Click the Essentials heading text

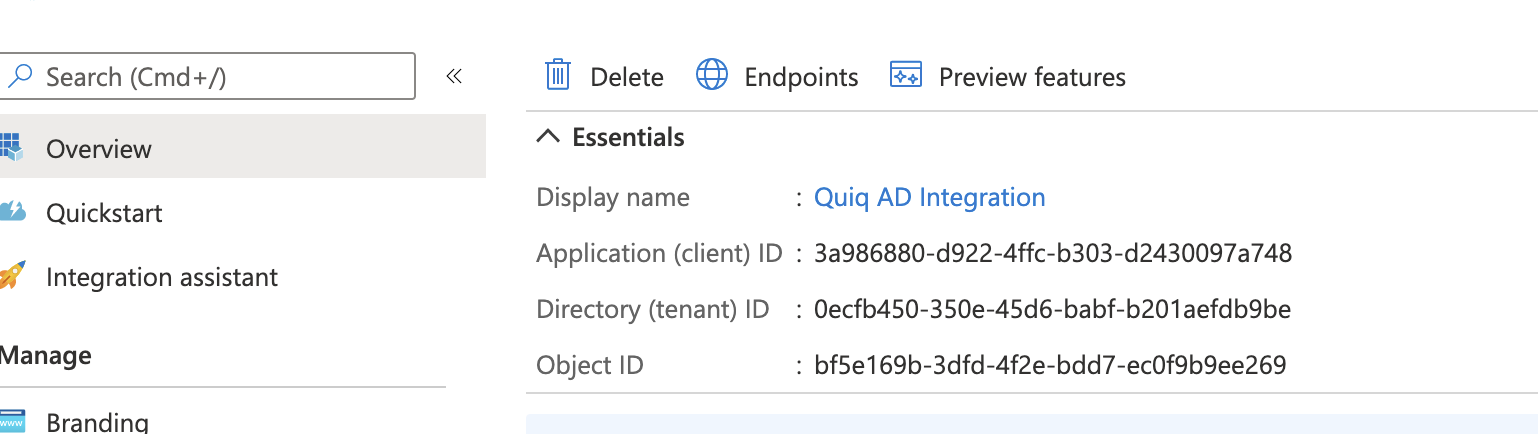(x=628, y=137)
